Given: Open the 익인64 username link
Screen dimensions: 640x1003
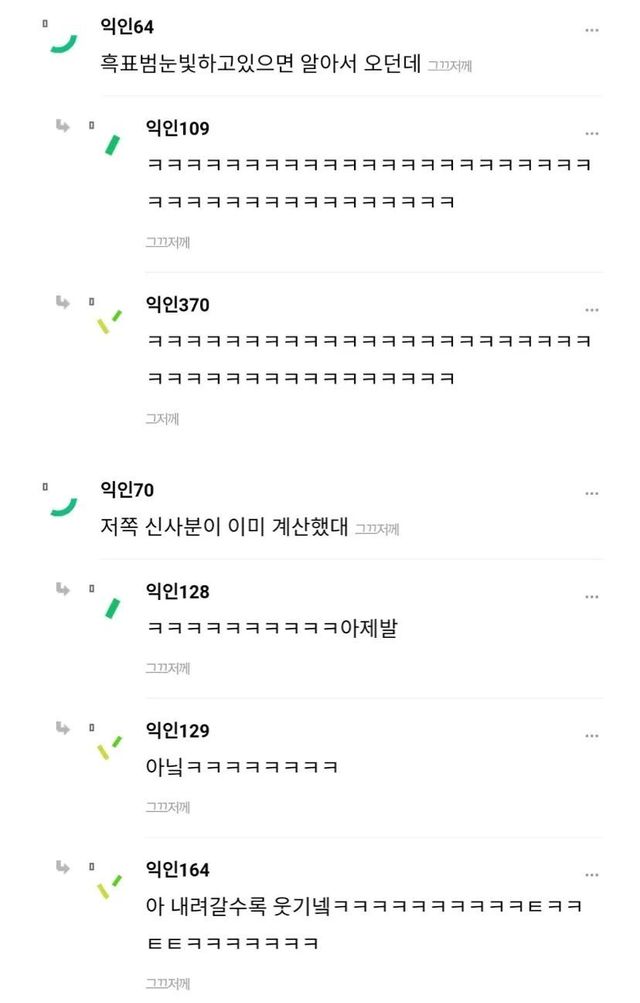Looking at the screenshot, I should pos(127,27).
